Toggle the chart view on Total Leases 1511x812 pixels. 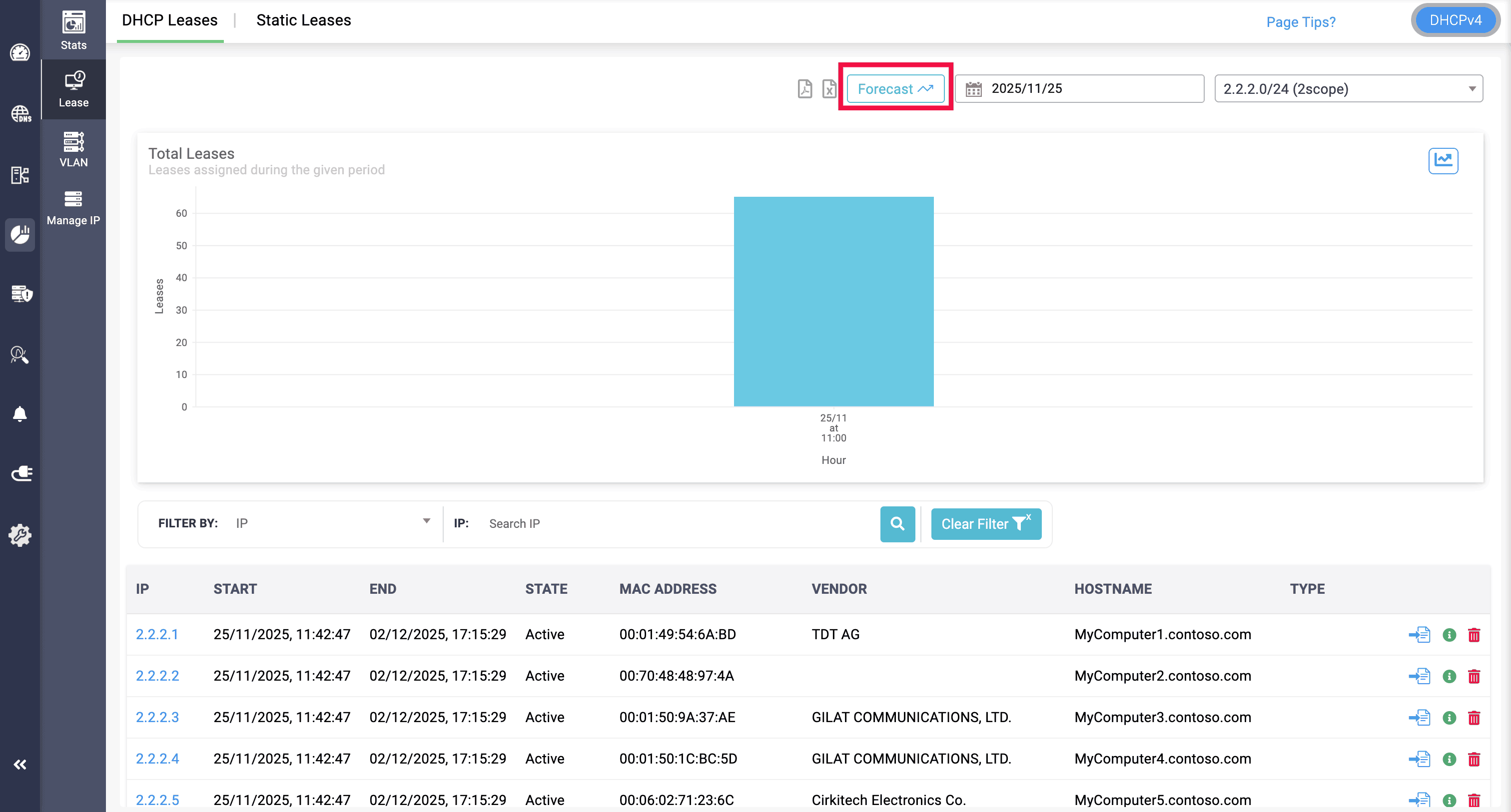(1443, 160)
